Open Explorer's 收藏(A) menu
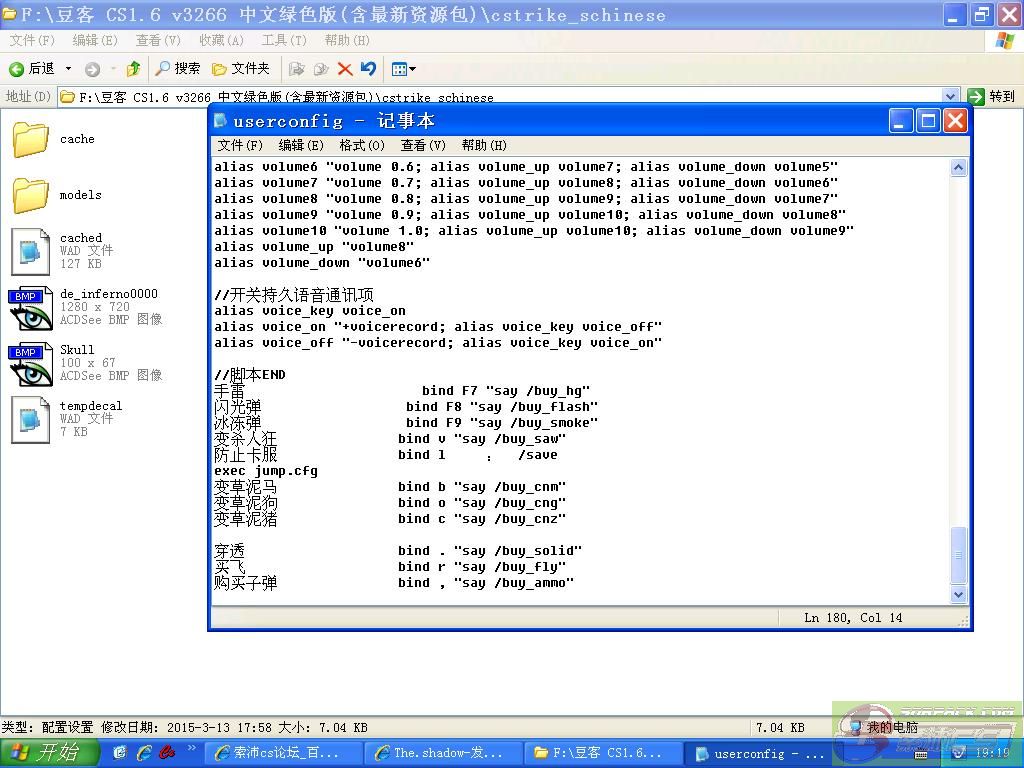Viewport: 1024px width, 768px height. click(x=221, y=40)
